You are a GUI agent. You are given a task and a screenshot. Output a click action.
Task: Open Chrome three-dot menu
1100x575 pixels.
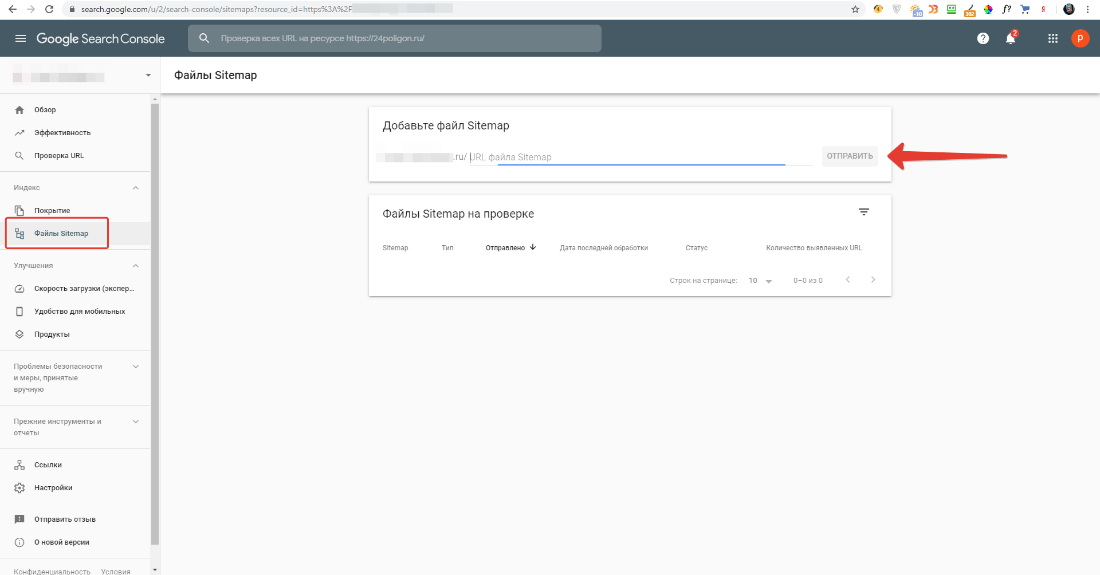click(1088, 9)
